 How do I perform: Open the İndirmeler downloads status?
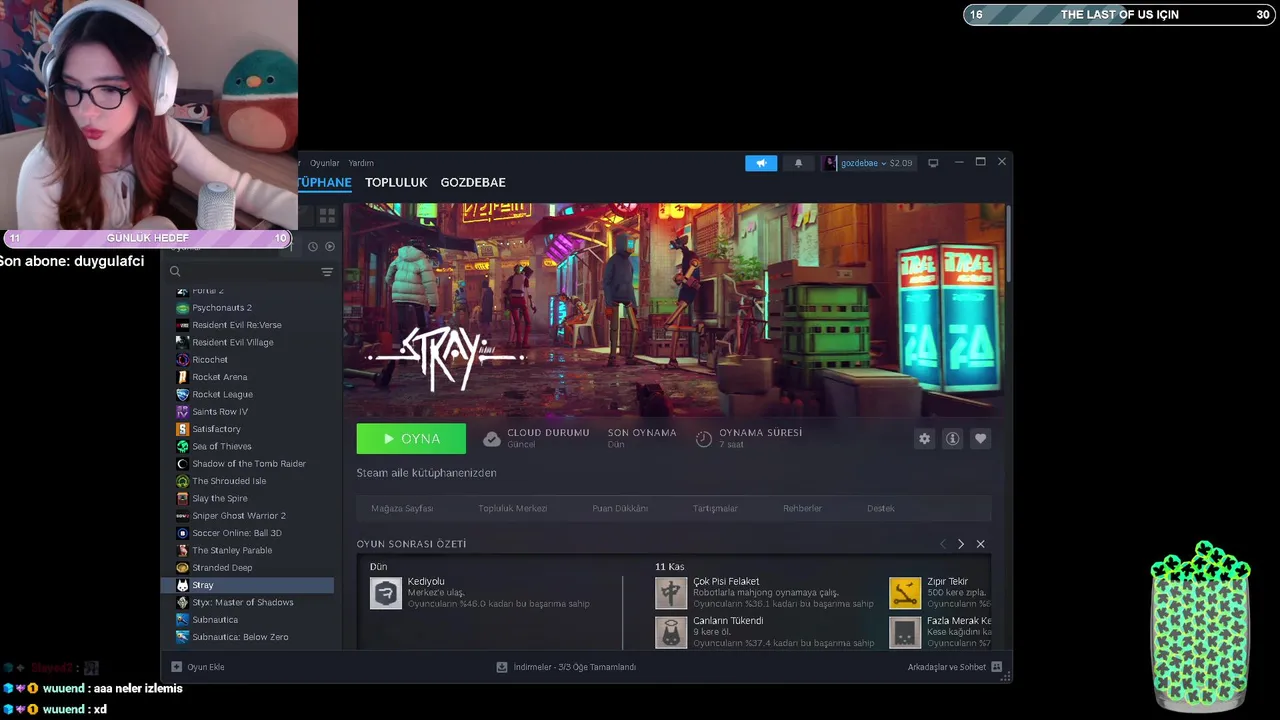point(566,667)
